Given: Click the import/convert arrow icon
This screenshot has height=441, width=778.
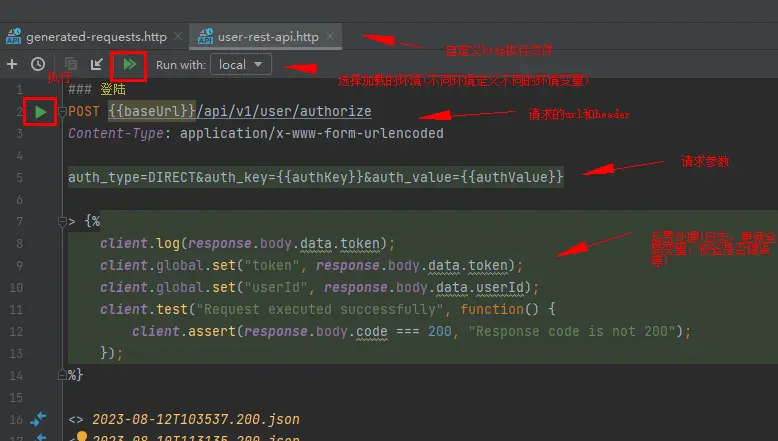Looking at the screenshot, I should tap(96, 64).
